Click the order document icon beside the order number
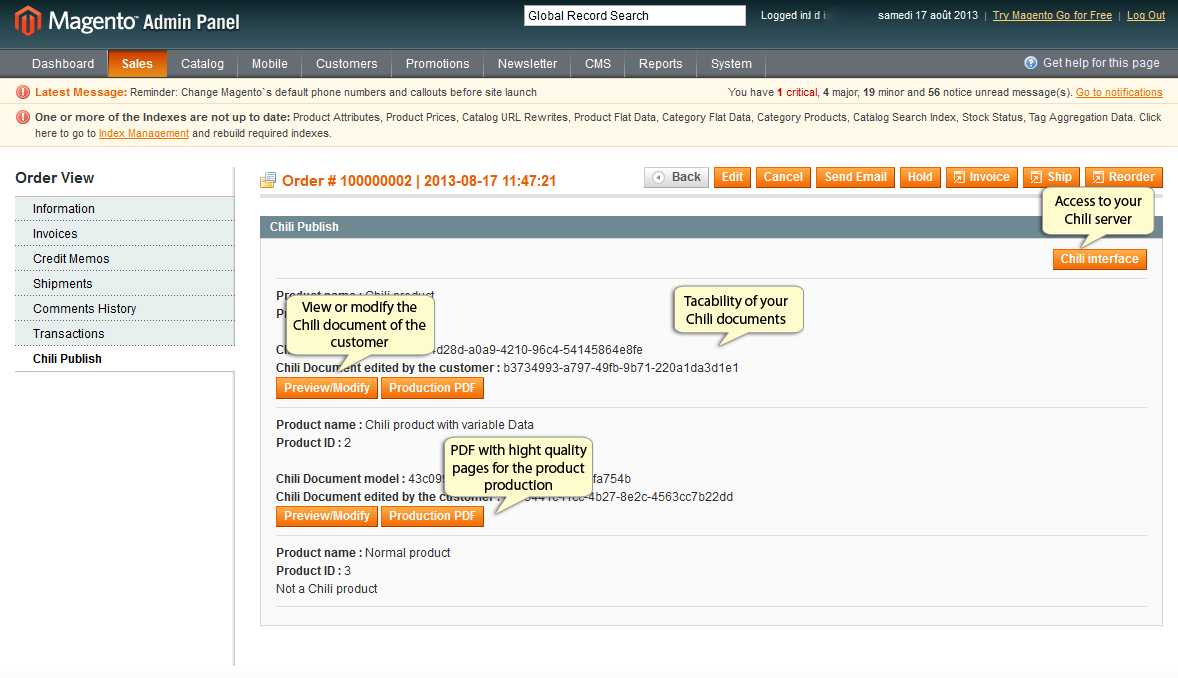This screenshot has height=678, width=1178. click(268, 180)
